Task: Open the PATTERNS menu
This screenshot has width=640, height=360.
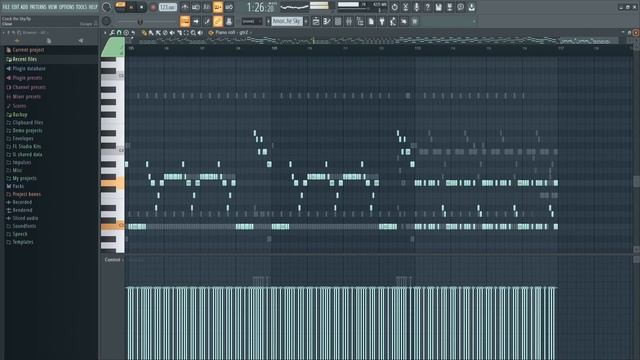Action: tap(38, 7)
